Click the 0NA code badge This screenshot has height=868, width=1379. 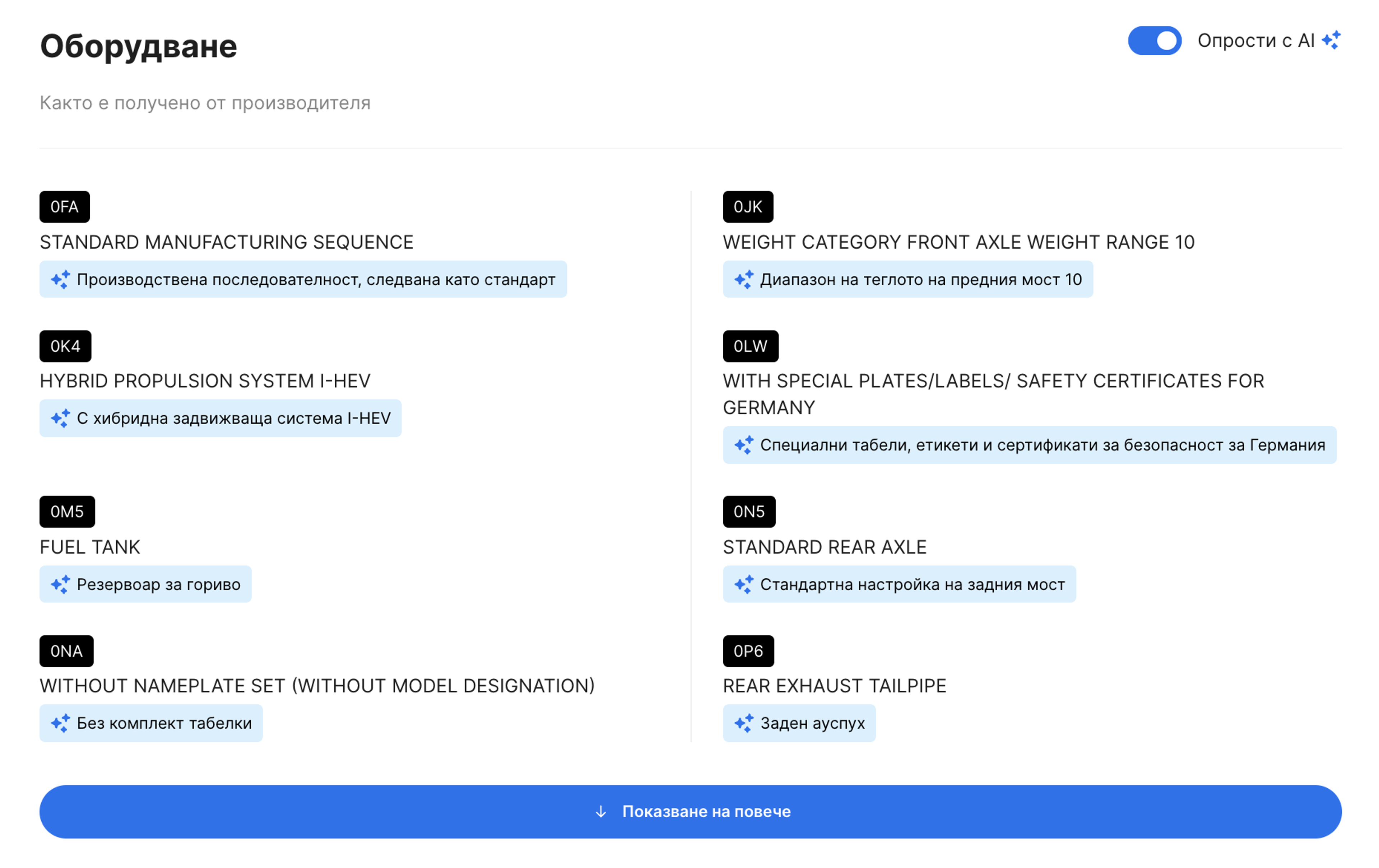(66, 651)
